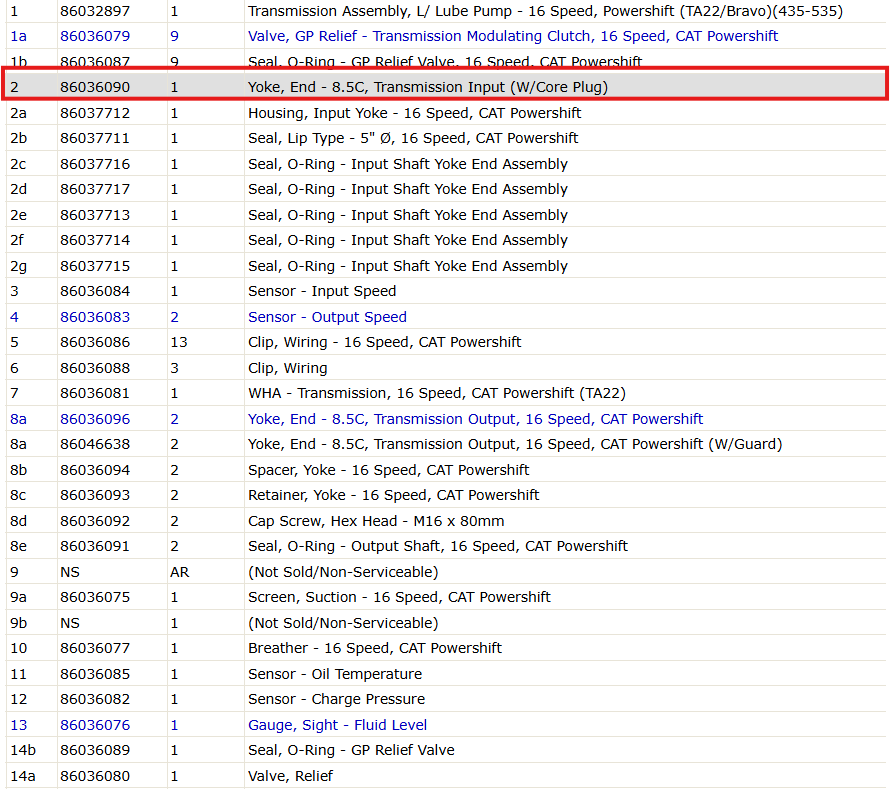
Task: Select Spacer, Yoke description
Action: pyautogui.click(x=388, y=470)
